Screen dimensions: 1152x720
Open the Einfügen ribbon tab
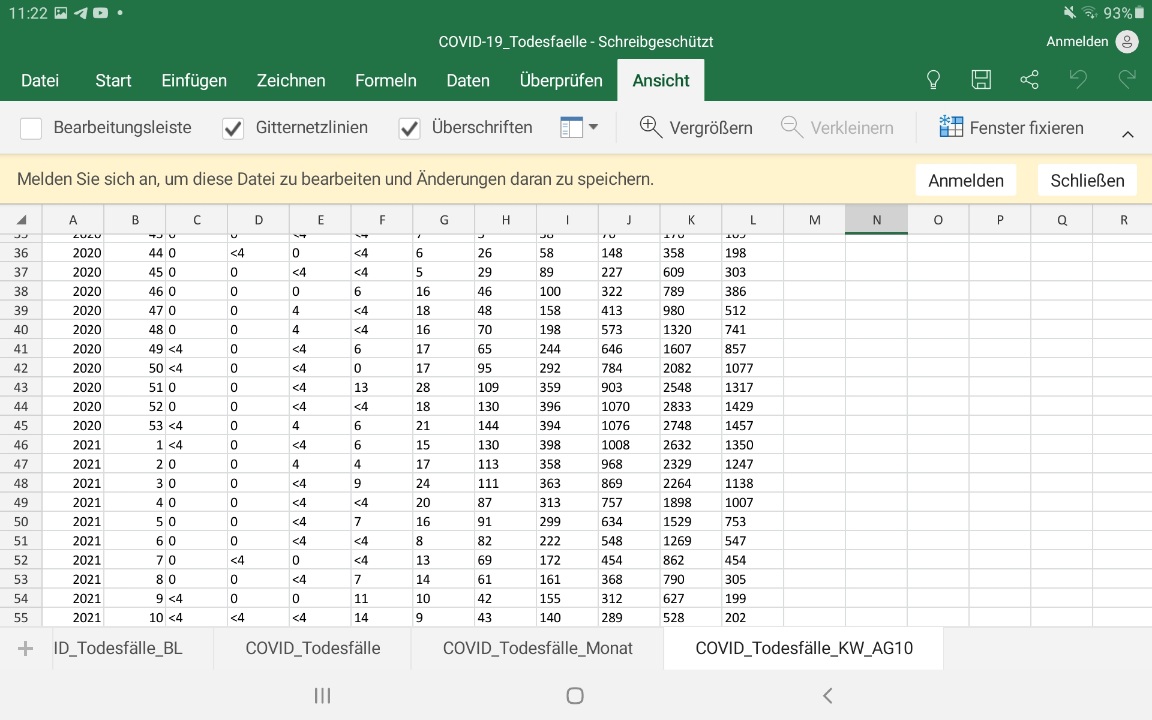(x=194, y=80)
